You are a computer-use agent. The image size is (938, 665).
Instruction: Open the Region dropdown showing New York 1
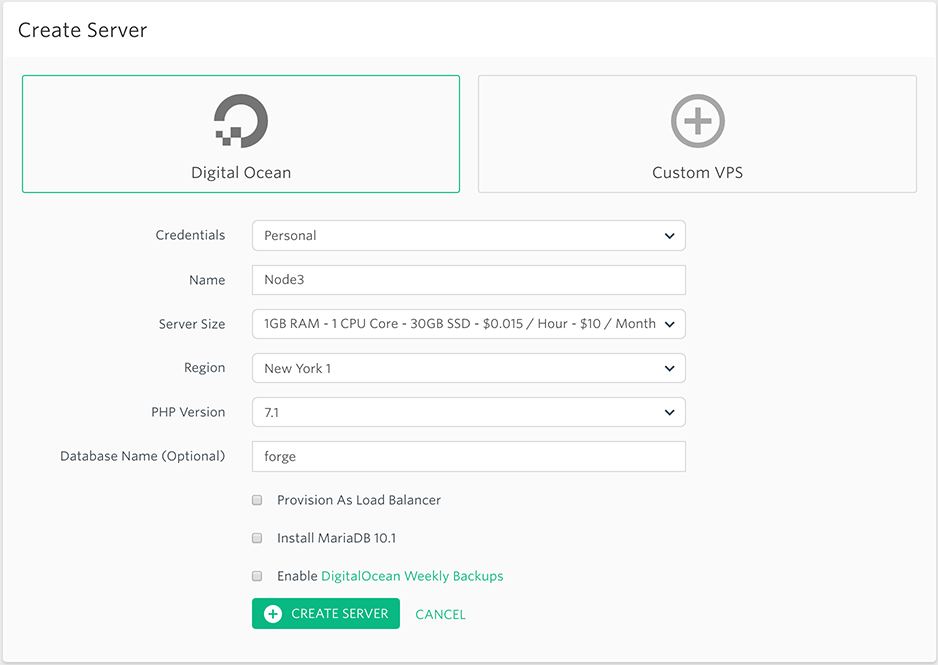(x=468, y=368)
